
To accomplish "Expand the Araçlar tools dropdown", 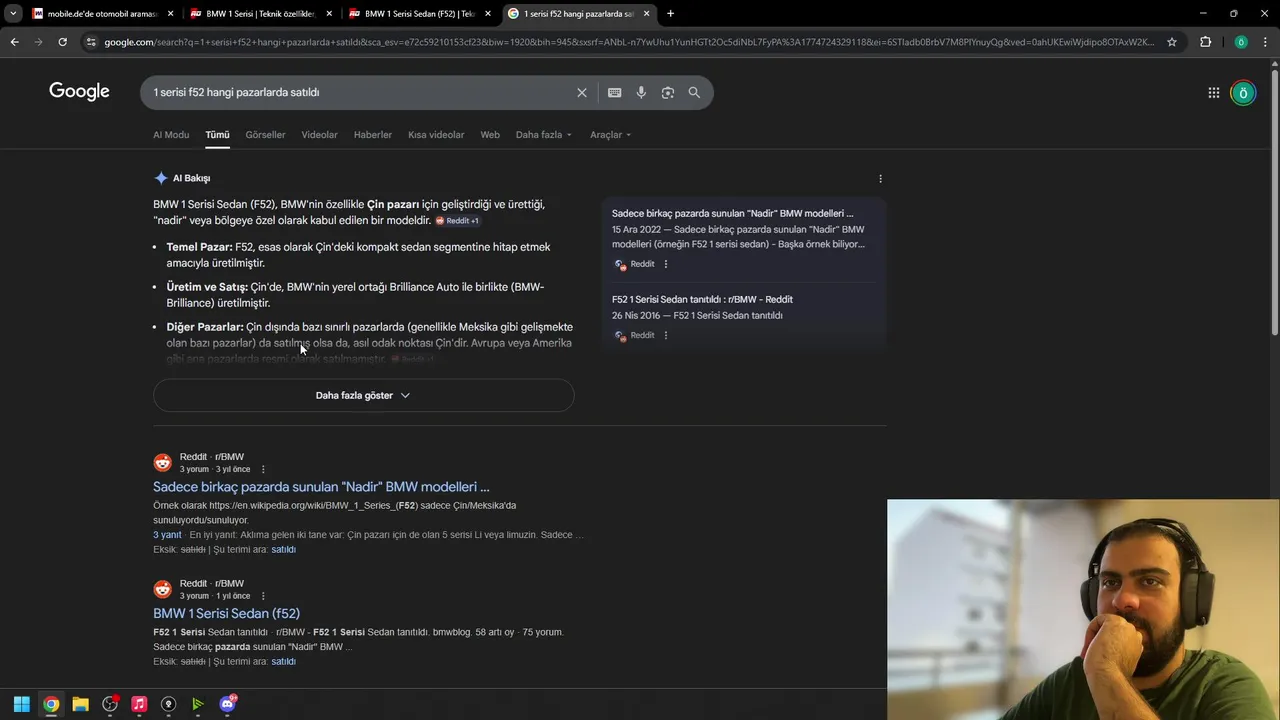I will 610,135.
